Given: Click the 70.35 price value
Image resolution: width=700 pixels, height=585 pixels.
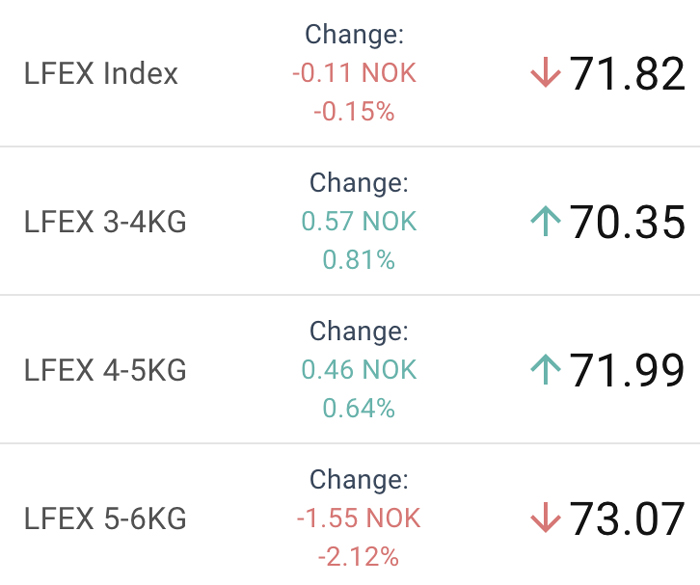Looking at the screenshot, I should tap(627, 222).
